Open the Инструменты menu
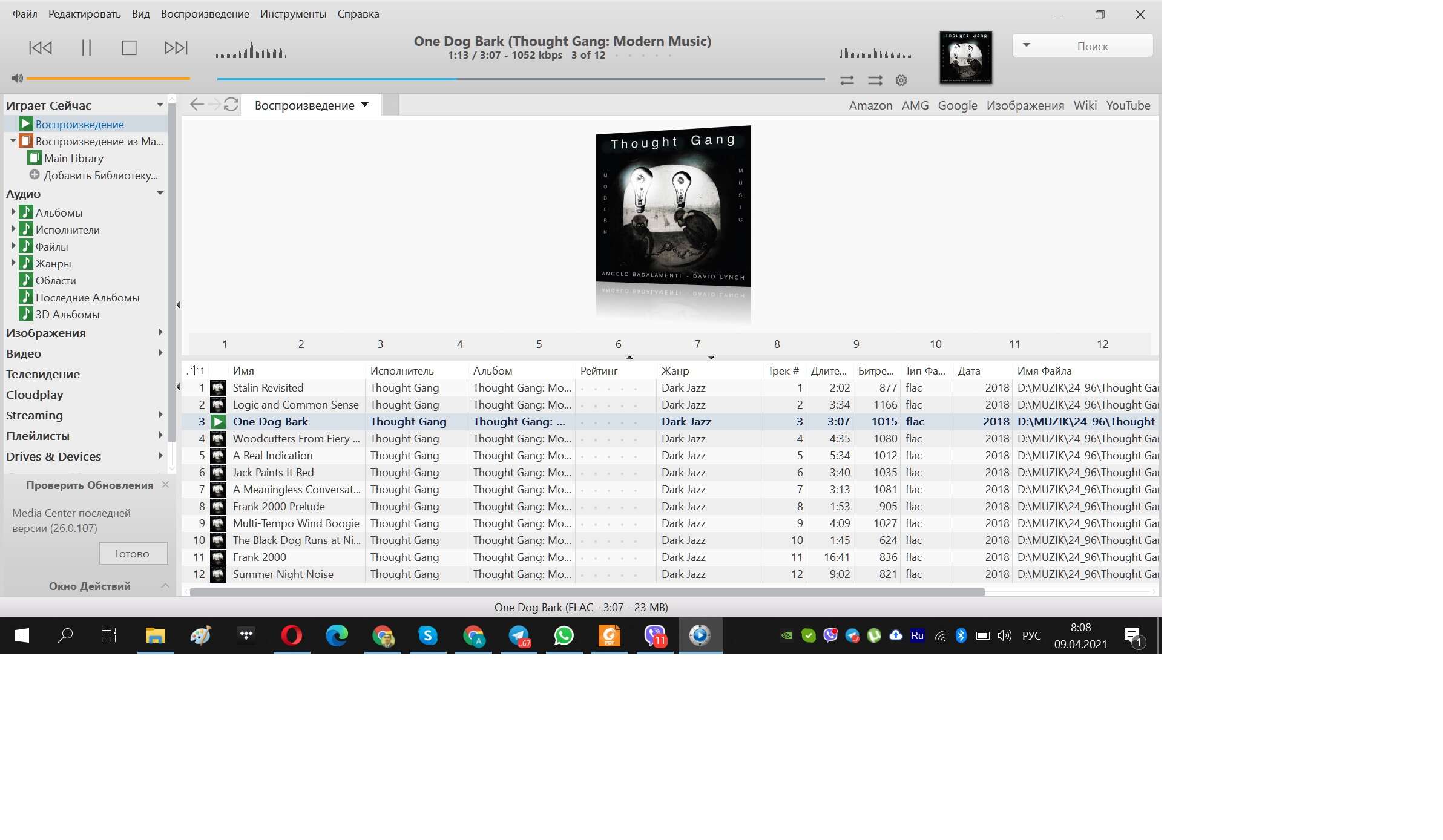 click(x=293, y=14)
